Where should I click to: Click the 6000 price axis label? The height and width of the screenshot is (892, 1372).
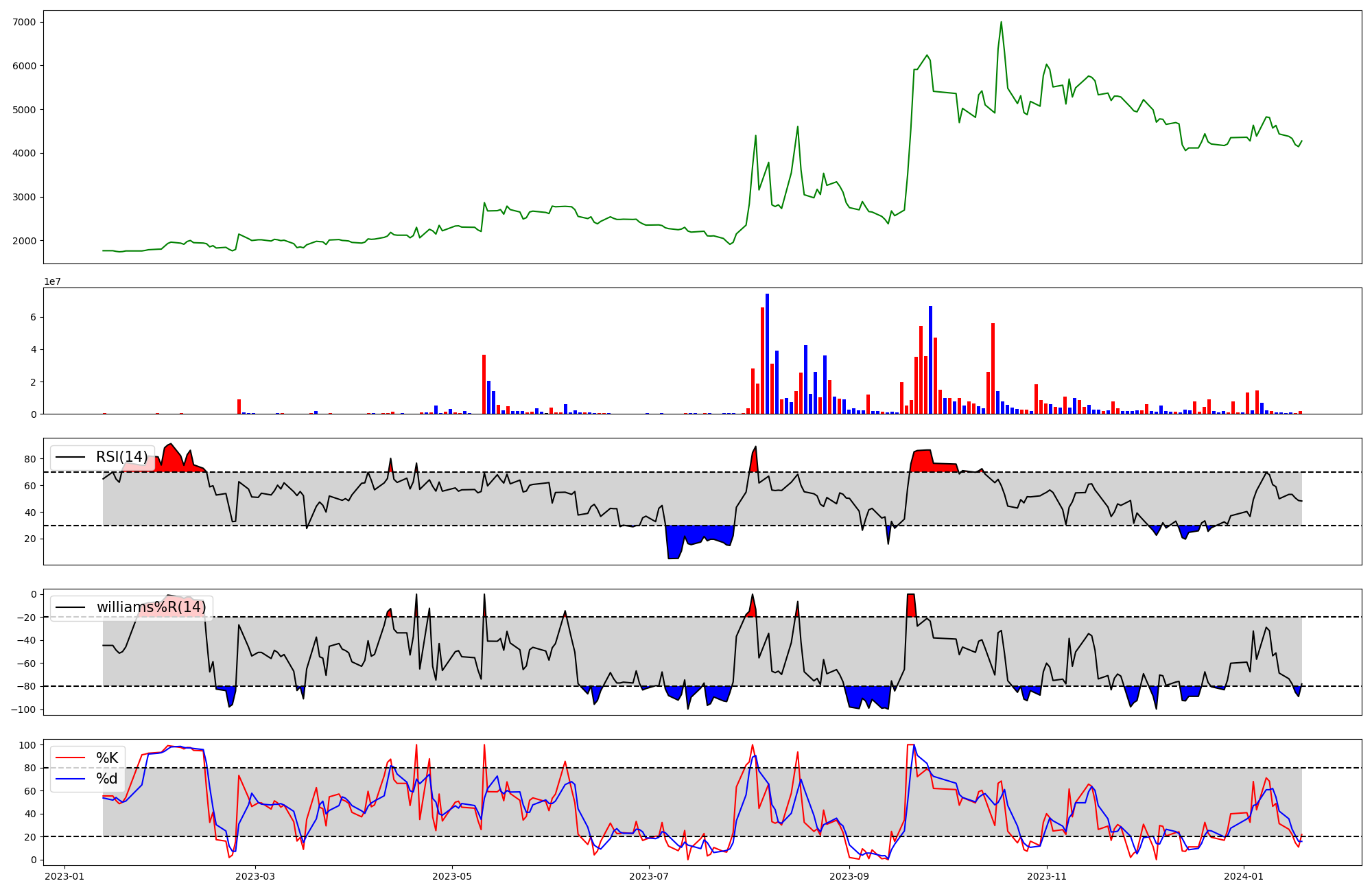pyautogui.click(x=24, y=66)
